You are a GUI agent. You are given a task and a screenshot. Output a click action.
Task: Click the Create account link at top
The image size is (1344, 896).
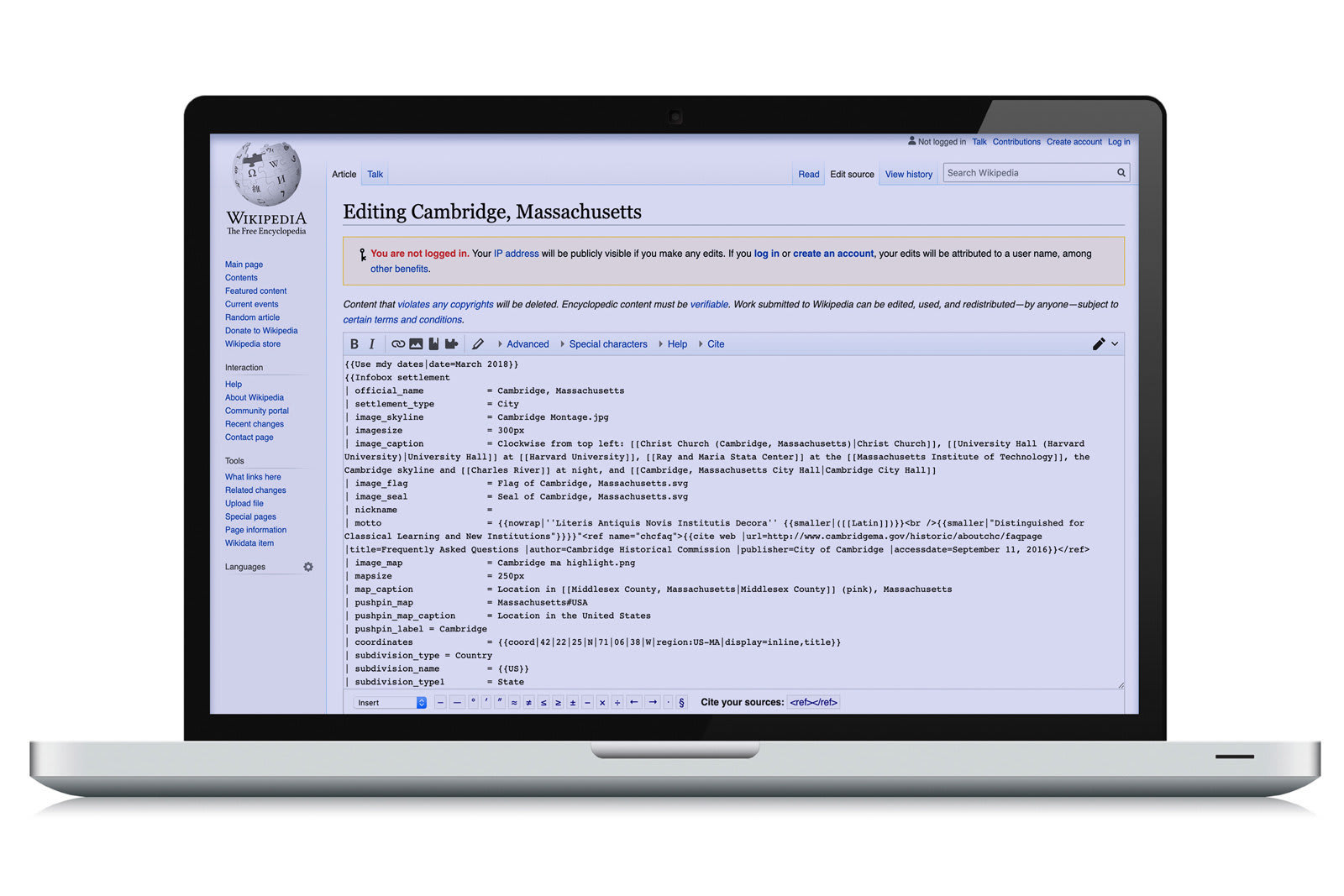click(1074, 142)
